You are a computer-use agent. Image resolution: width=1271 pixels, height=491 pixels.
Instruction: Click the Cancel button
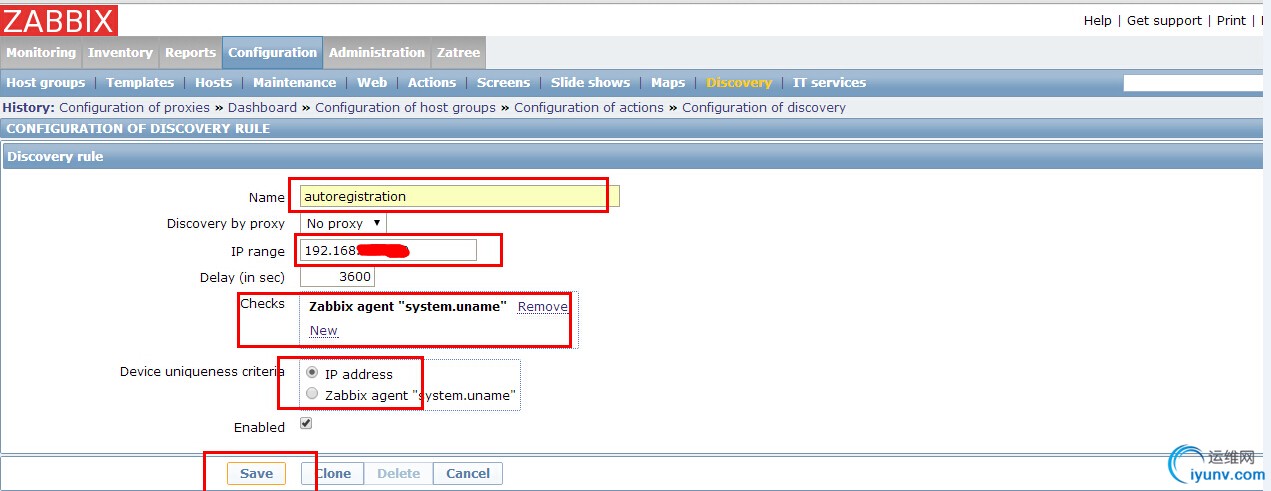[x=468, y=474]
